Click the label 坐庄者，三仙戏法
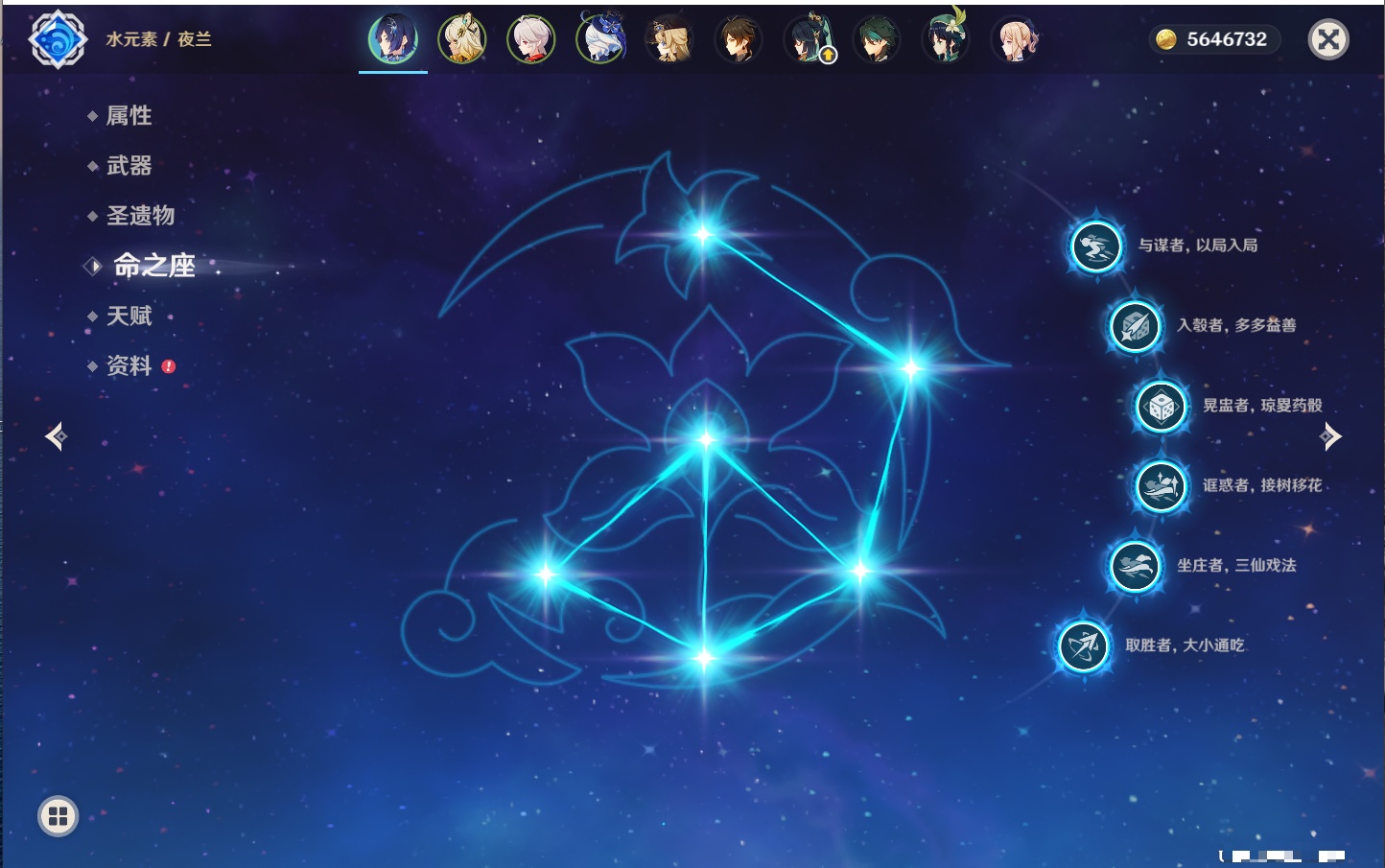Screen dimensions: 1385x868 click(x=1236, y=565)
